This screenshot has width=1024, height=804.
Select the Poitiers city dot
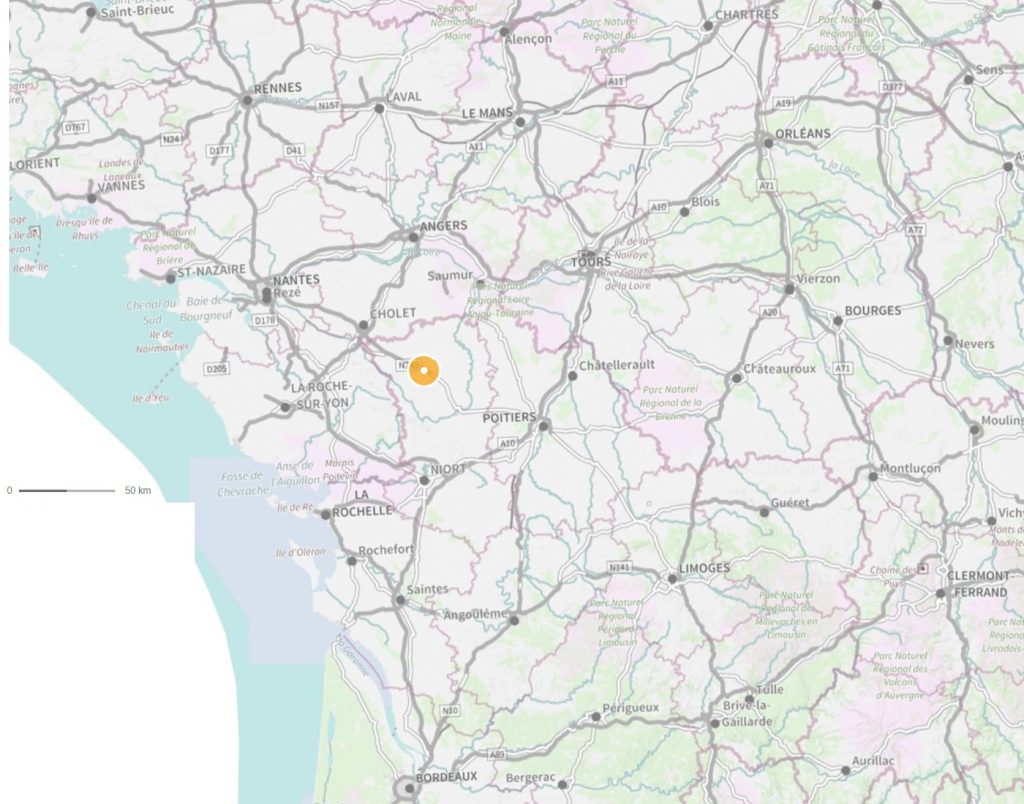(544, 426)
